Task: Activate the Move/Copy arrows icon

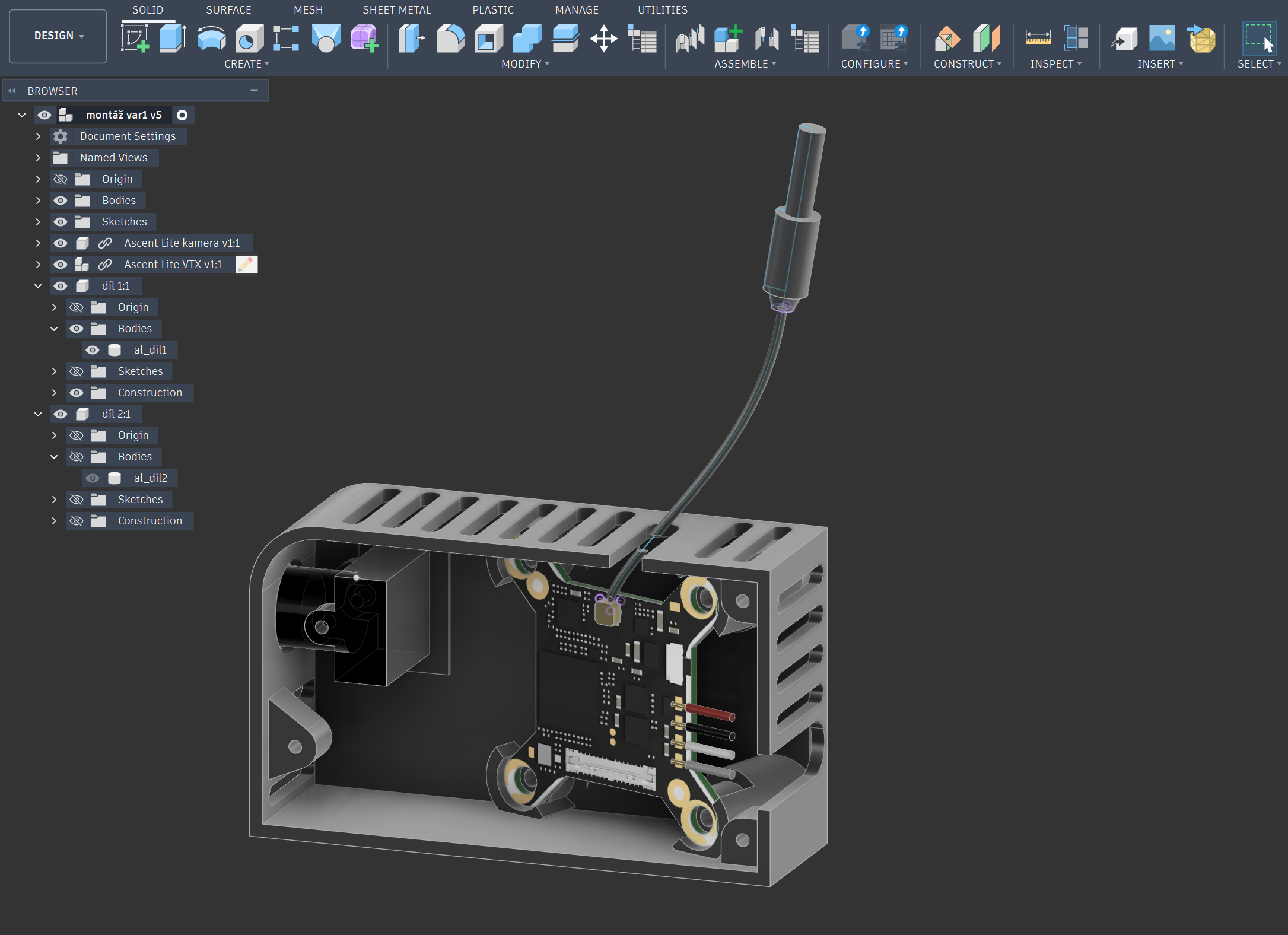Action: [x=603, y=39]
